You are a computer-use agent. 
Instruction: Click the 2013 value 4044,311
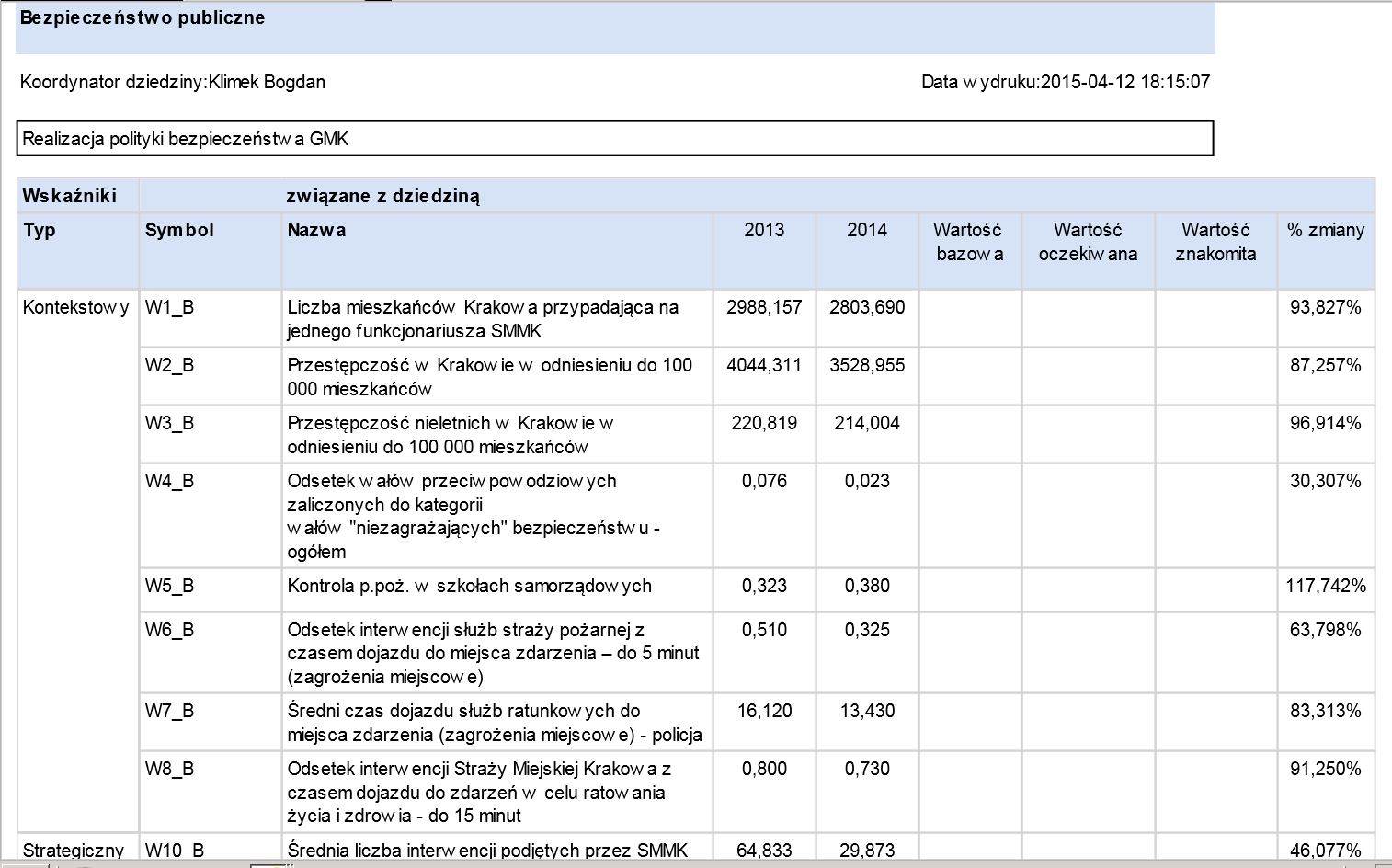point(764,365)
